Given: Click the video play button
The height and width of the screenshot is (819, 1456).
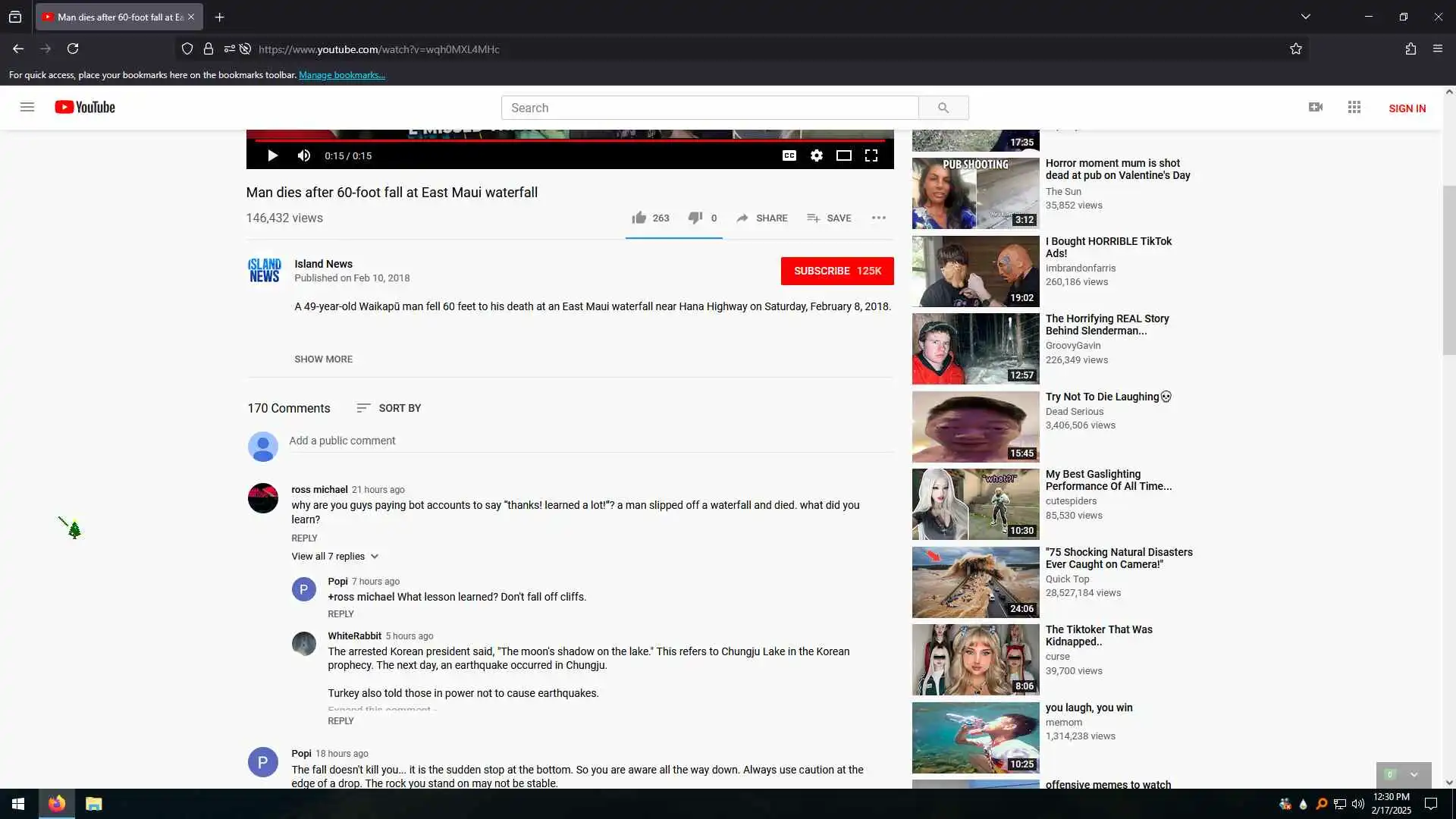Looking at the screenshot, I should pyautogui.click(x=272, y=155).
